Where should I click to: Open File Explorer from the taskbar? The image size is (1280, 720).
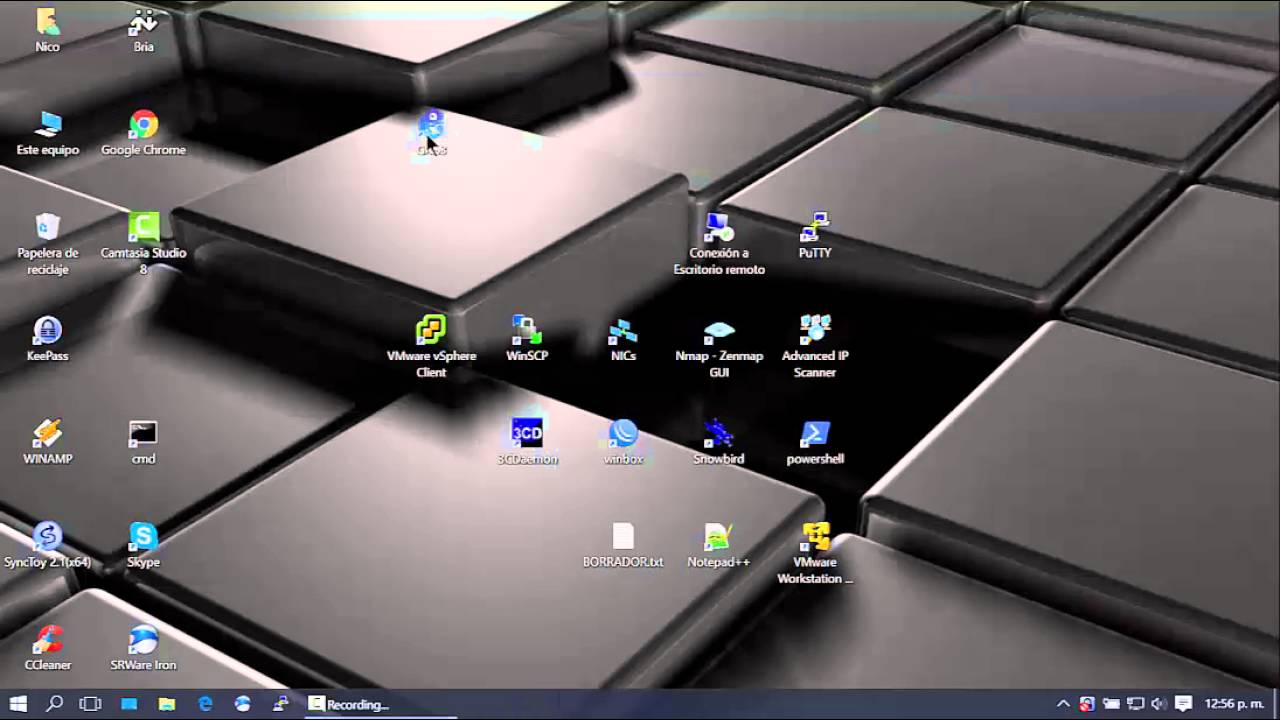tap(167, 704)
